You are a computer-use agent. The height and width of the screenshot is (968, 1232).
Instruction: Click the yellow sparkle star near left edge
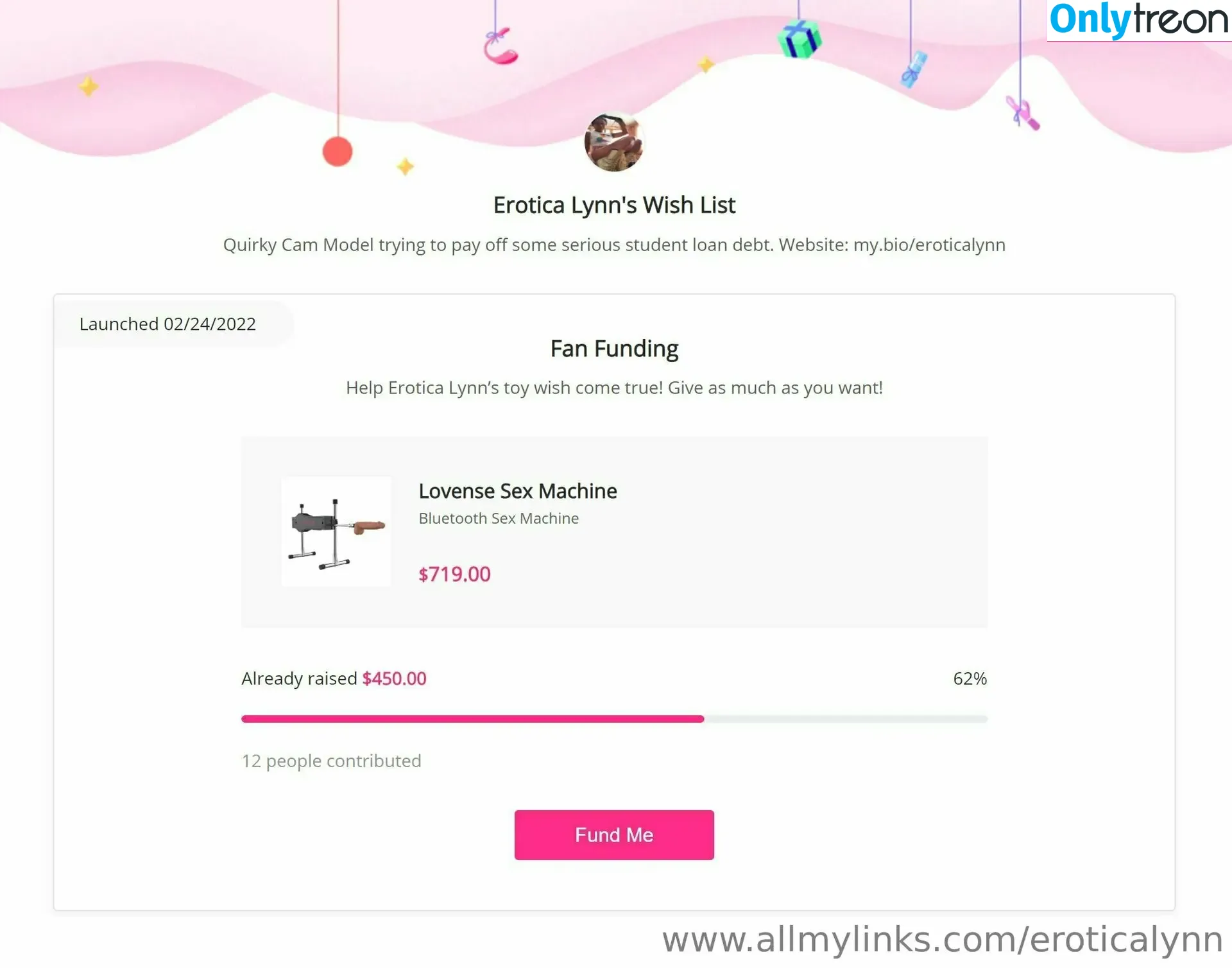click(89, 86)
